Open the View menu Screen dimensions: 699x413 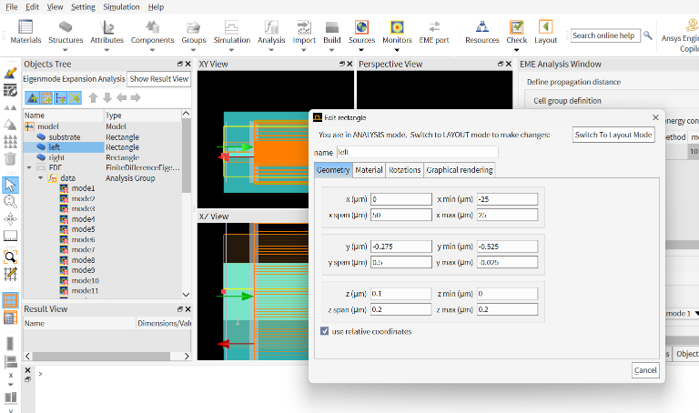coord(55,7)
